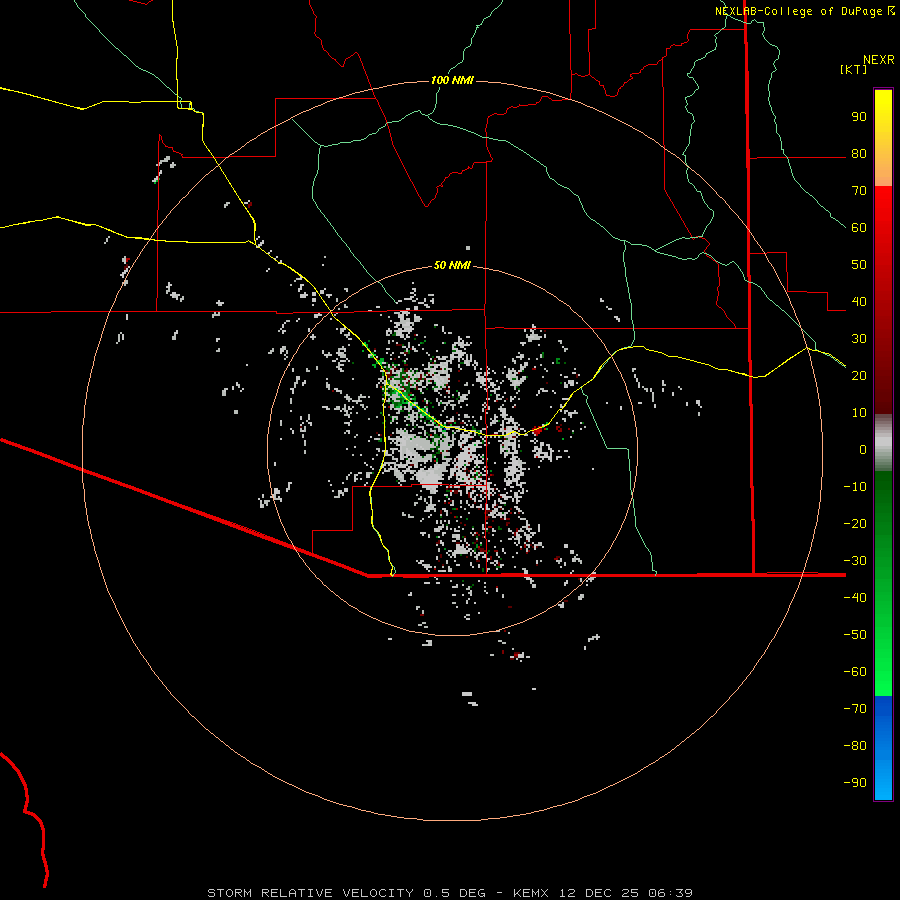
Task: Click the NEXR label above the color scale
Action: click(878, 59)
